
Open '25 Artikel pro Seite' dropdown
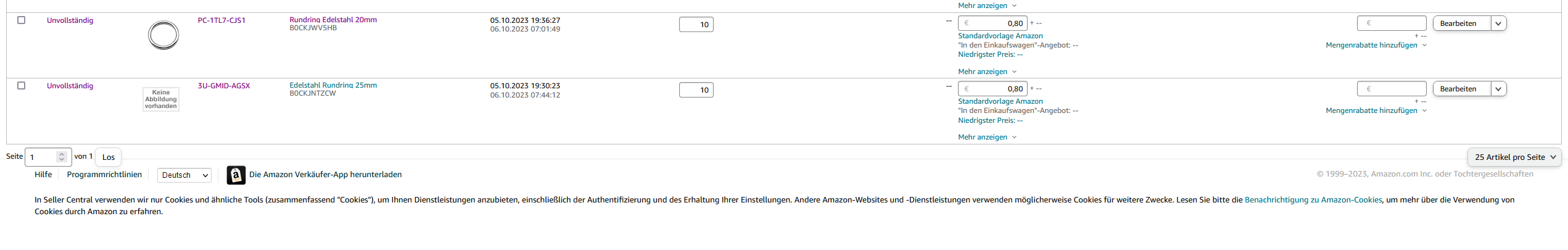click(1514, 157)
